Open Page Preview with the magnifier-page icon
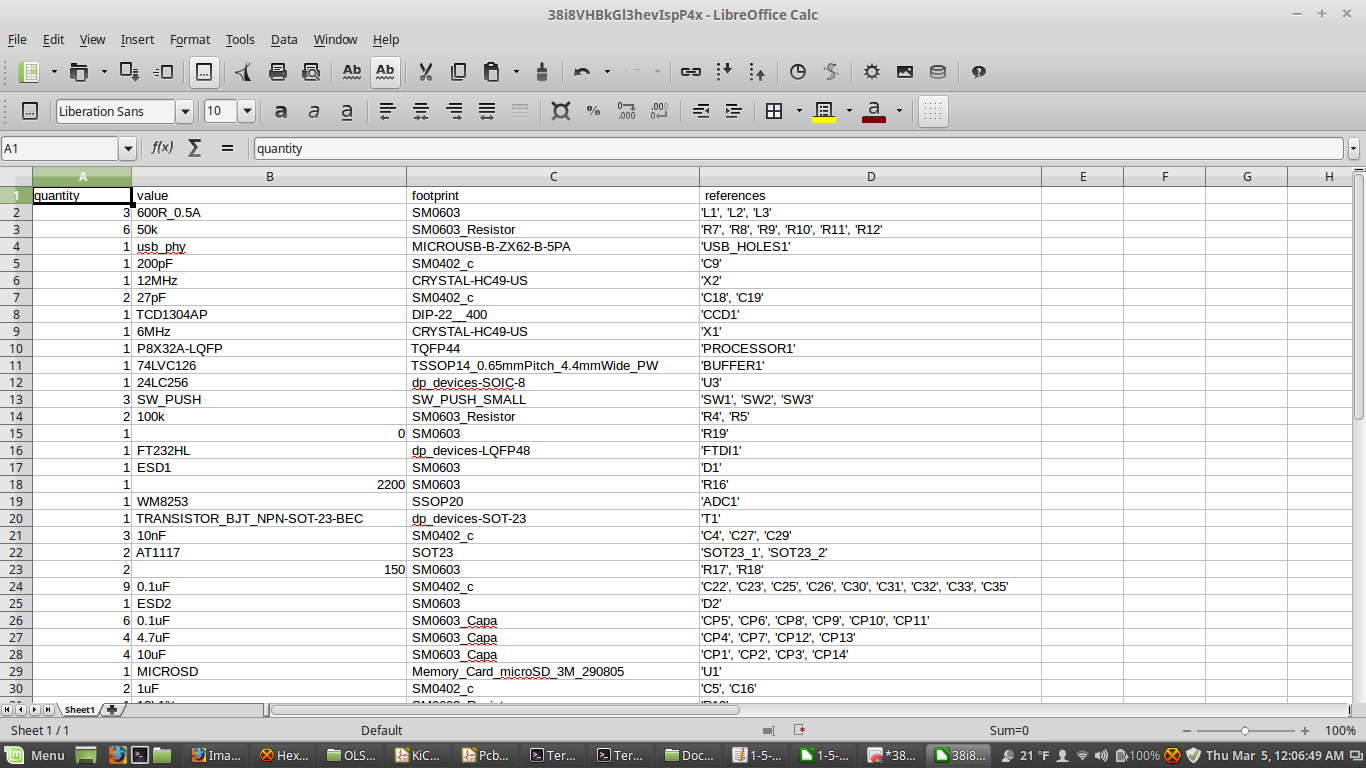1366x768 pixels. tap(311, 72)
